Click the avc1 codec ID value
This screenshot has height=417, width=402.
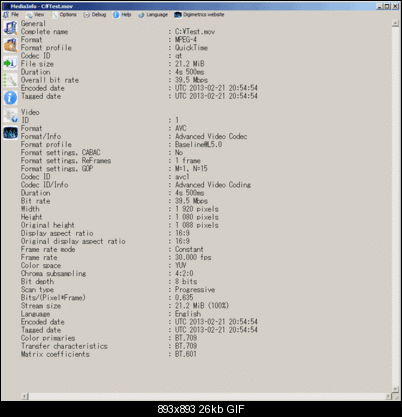coord(182,177)
